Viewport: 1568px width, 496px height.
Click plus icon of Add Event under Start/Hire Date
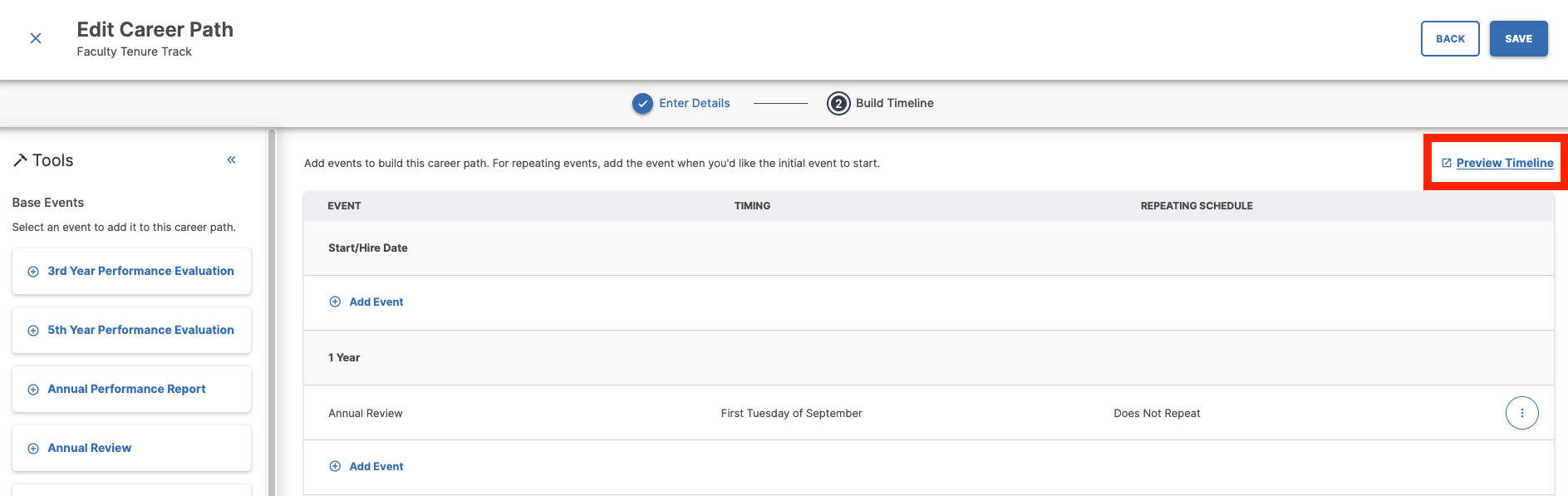335,302
